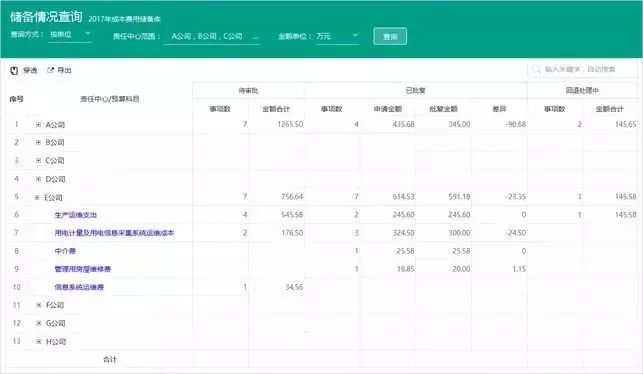The height and width of the screenshot is (374, 643).
Task: Open the 金额单位 万元 dropdown
Action: pos(337,36)
